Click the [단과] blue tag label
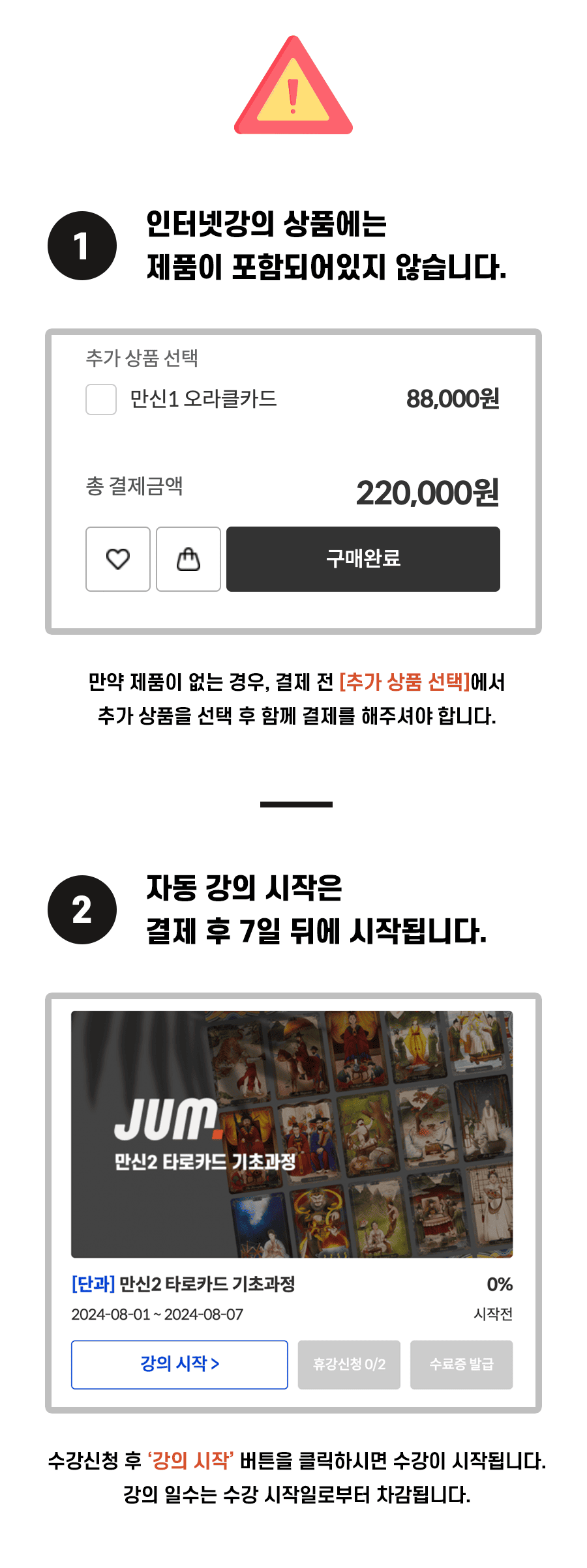The height and width of the screenshot is (1568, 587). 93,1285
